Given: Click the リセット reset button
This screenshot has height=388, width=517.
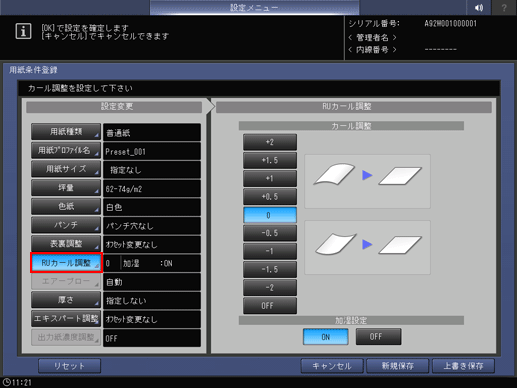Looking at the screenshot, I should point(69,366).
